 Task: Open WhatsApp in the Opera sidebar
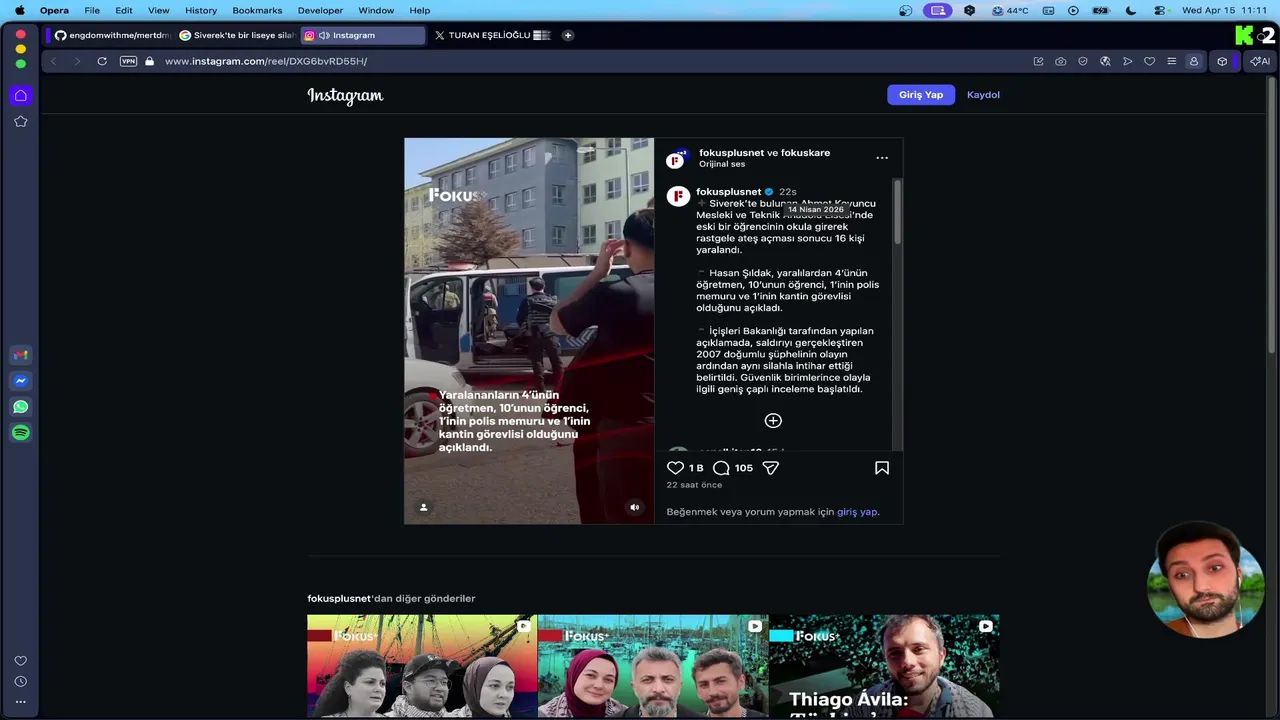coord(20,407)
